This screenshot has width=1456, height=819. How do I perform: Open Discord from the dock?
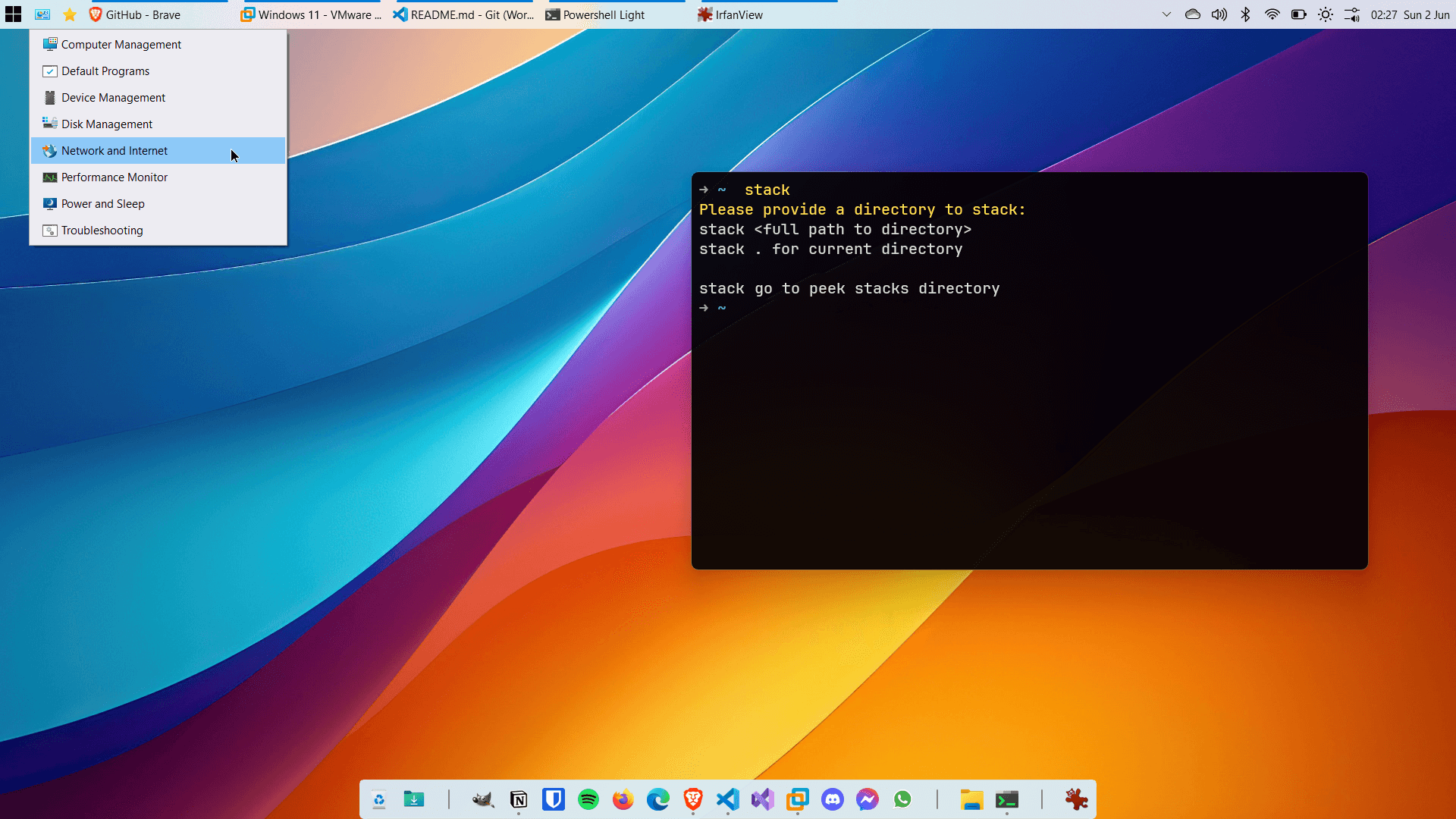tap(833, 799)
